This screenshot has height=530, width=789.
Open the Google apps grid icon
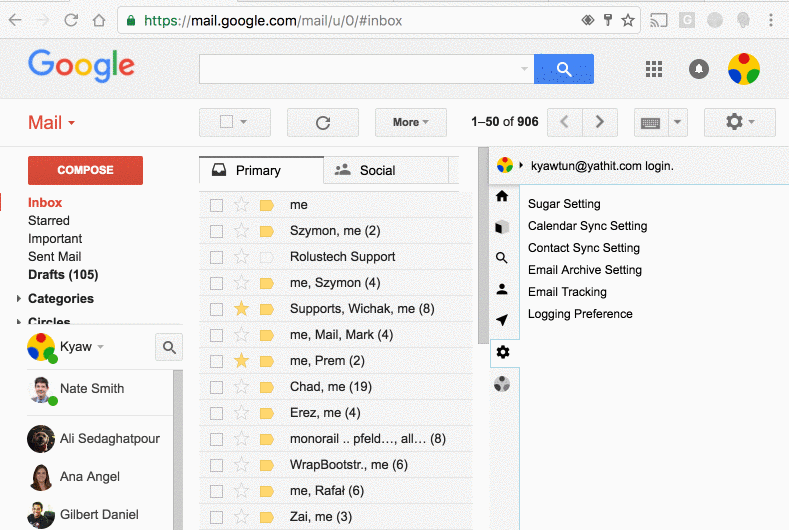[654, 69]
